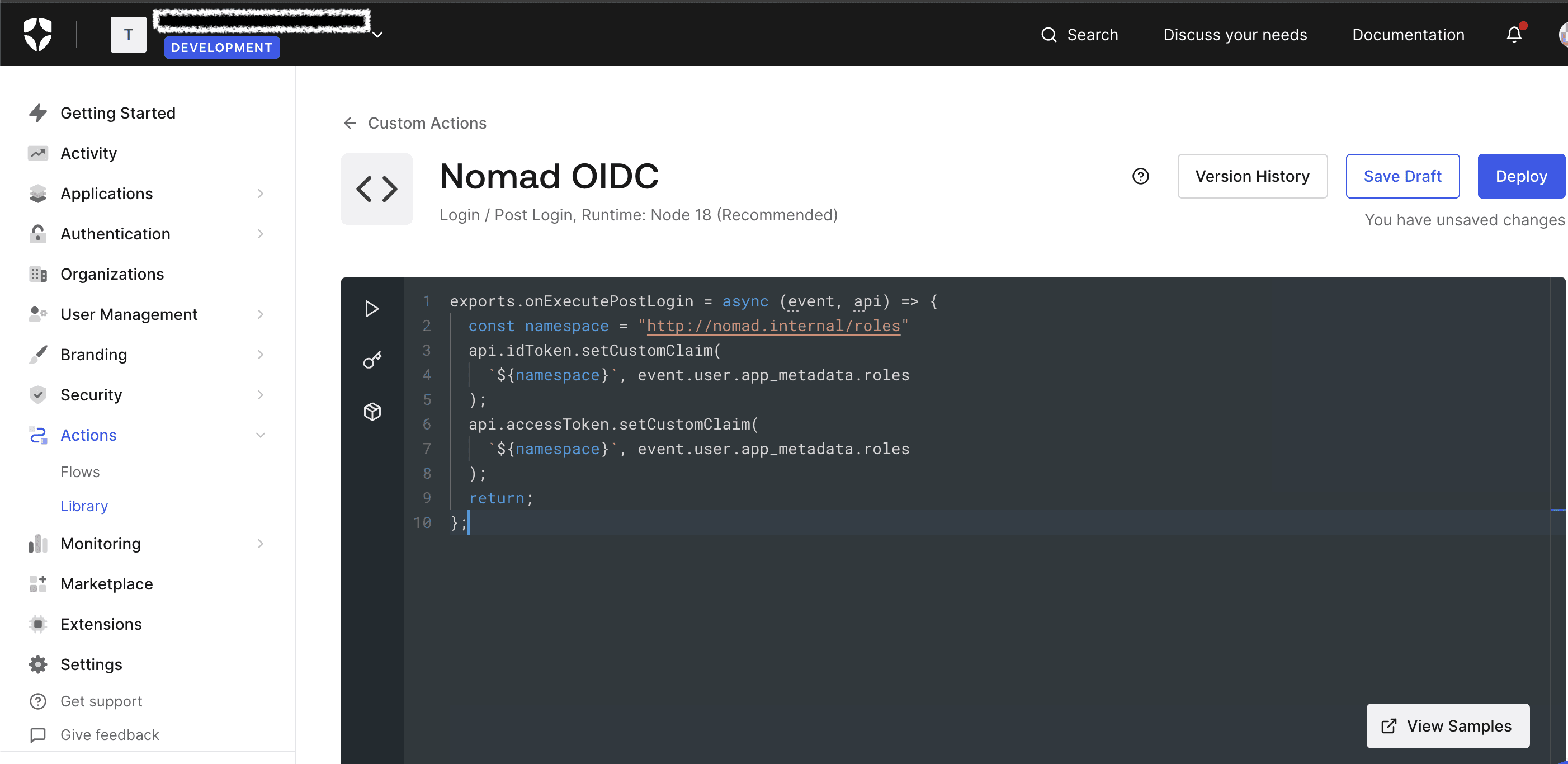The width and height of the screenshot is (1568, 764).
Task: Click the Key/Secrets icon in editor sidebar
Action: (x=371, y=359)
